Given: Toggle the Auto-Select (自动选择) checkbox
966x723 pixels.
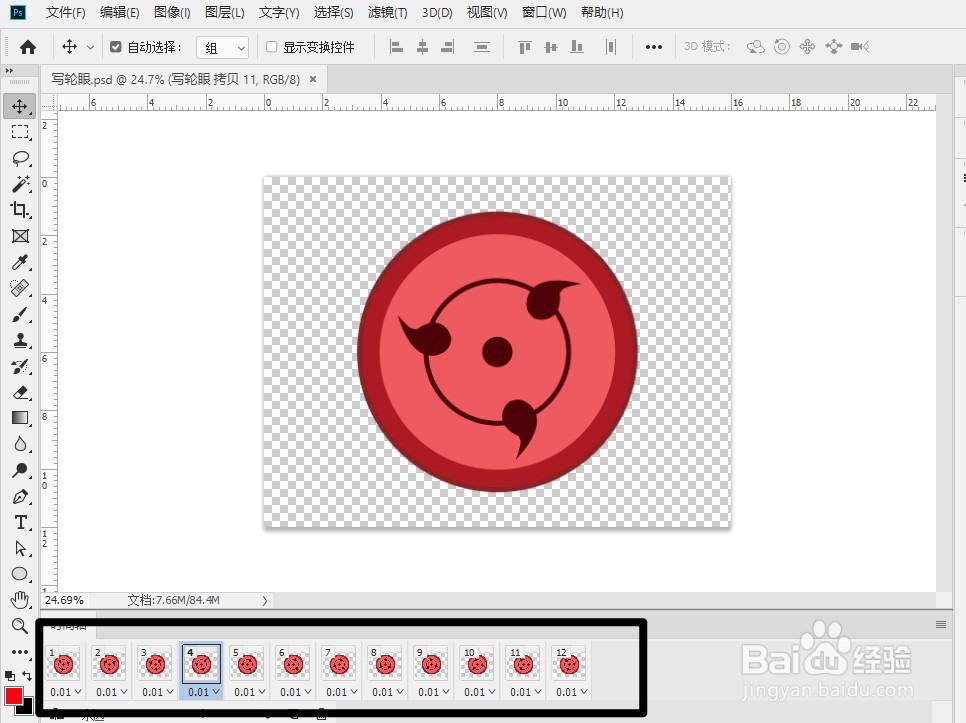Looking at the screenshot, I should point(115,47).
